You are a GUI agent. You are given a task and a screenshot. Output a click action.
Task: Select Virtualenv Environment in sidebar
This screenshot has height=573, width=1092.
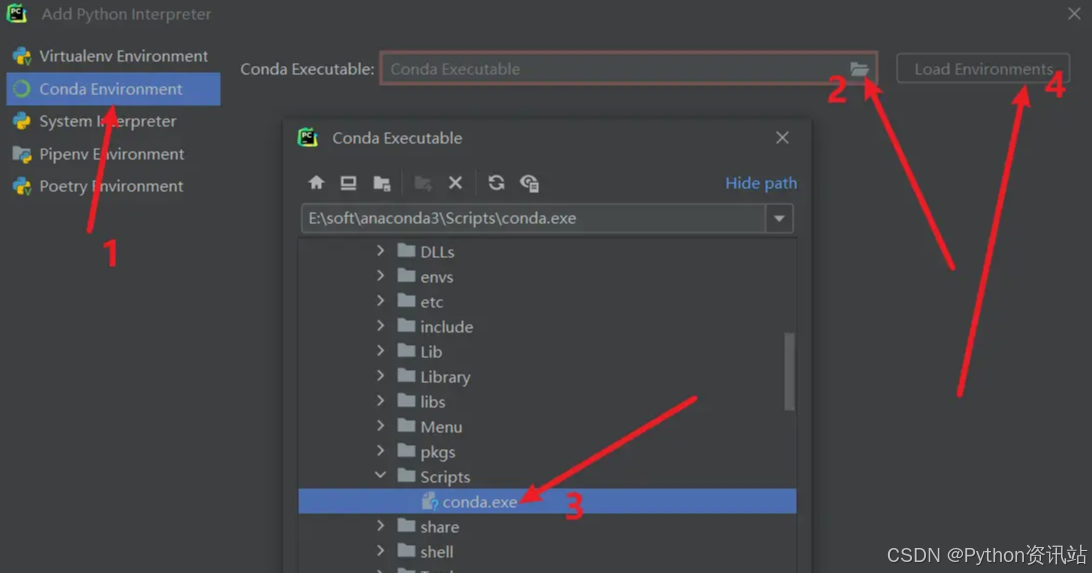pyautogui.click(x=114, y=56)
